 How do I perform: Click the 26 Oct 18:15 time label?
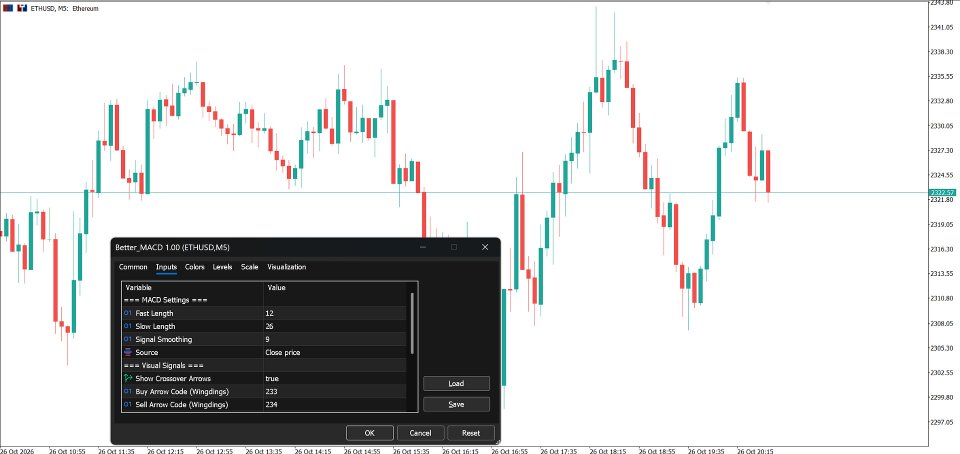coord(607,451)
